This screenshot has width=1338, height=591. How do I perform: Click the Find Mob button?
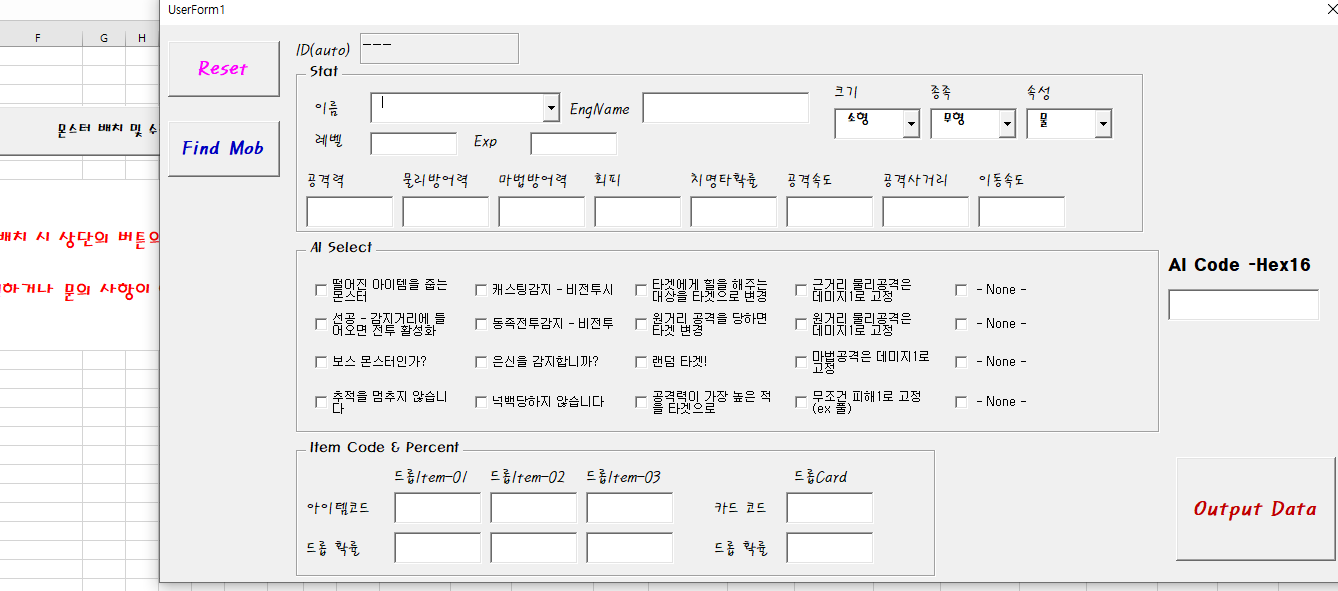(x=223, y=148)
